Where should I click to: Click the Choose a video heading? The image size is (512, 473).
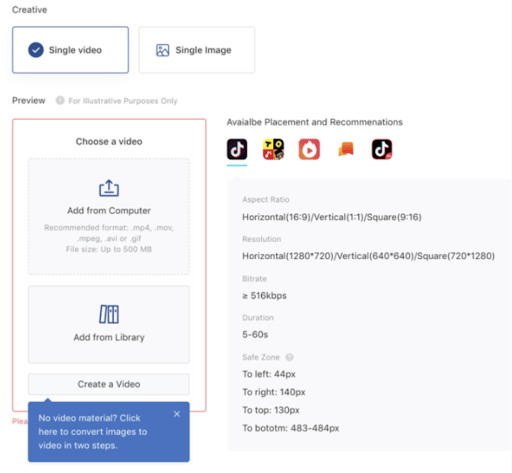(x=109, y=141)
